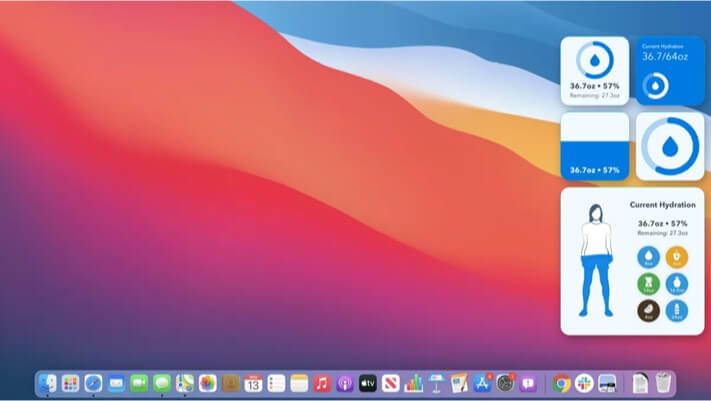Open the Trash in the Dock
711x401 pixels.
(663, 383)
